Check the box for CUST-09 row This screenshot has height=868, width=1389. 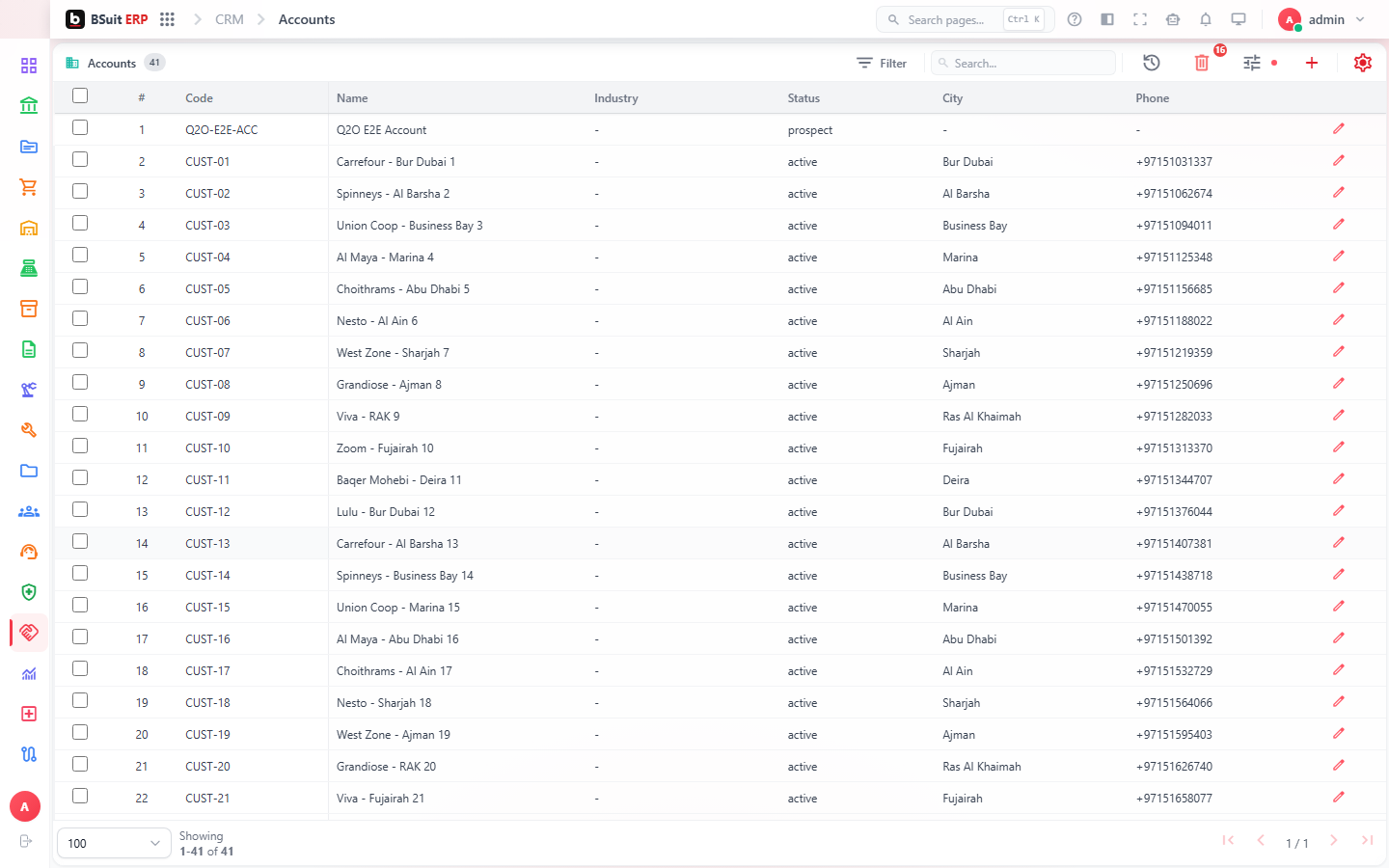click(x=80, y=414)
